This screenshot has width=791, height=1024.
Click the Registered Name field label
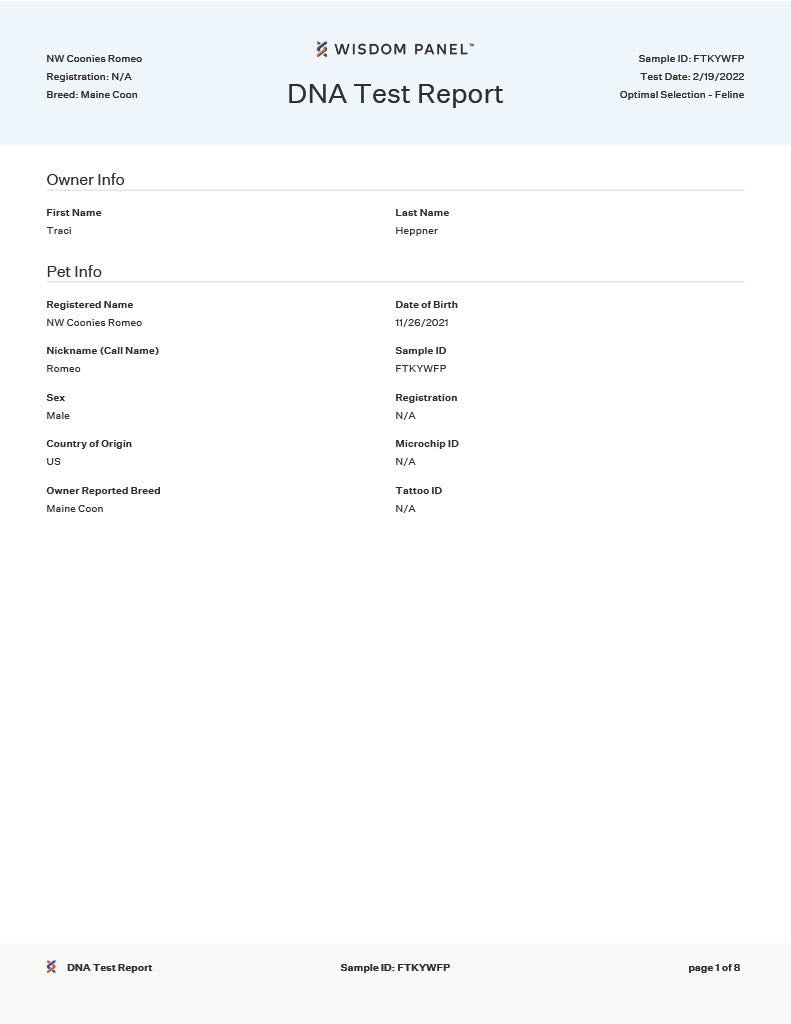[89, 305]
